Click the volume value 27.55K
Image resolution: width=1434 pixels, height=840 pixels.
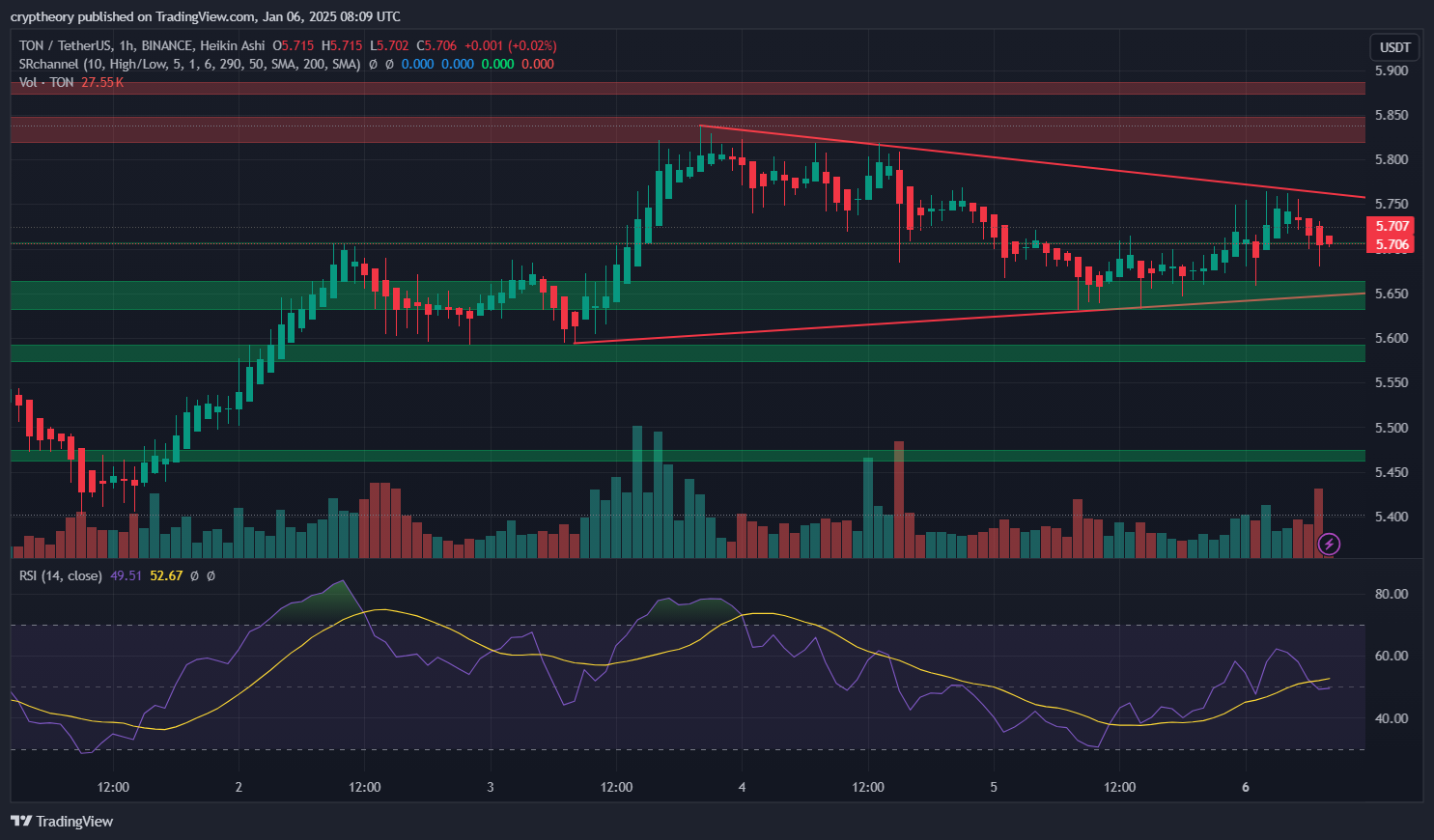click(102, 82)
